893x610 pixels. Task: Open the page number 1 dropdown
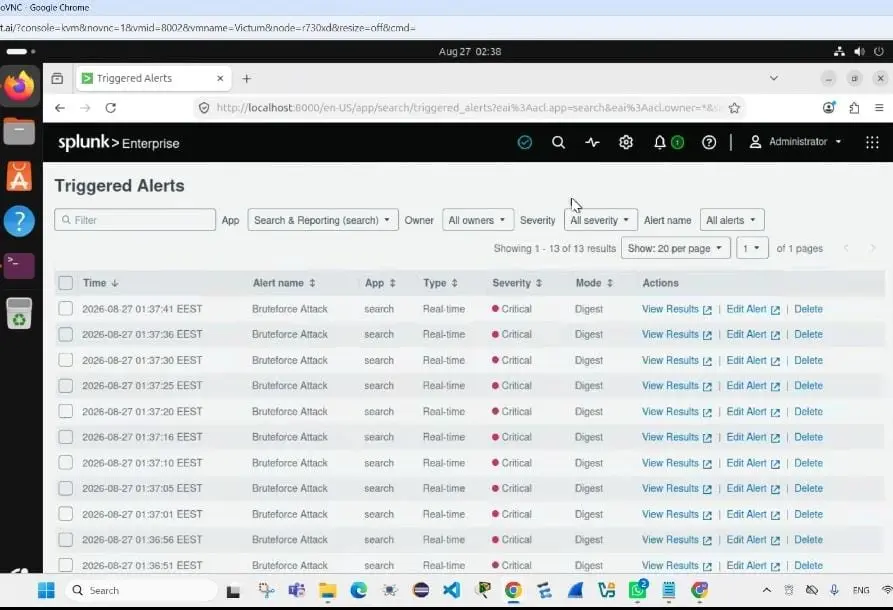pos(752,248)
